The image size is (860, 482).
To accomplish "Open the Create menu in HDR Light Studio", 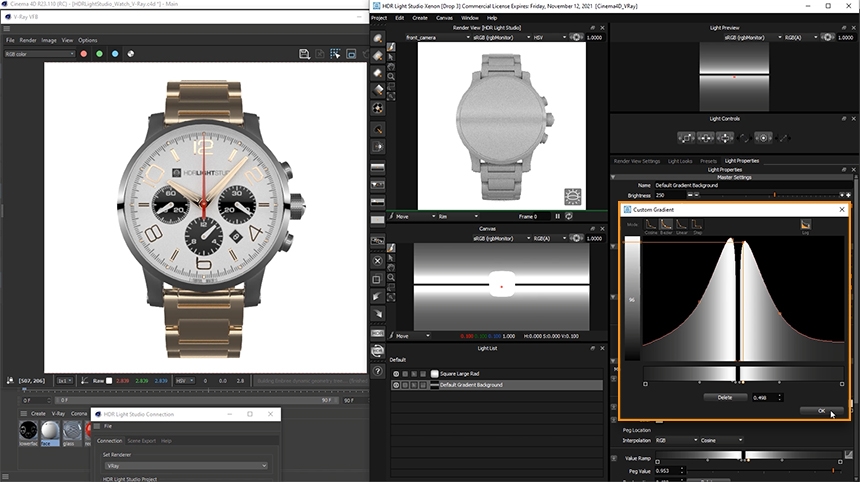I will click(x=420, y=18).
